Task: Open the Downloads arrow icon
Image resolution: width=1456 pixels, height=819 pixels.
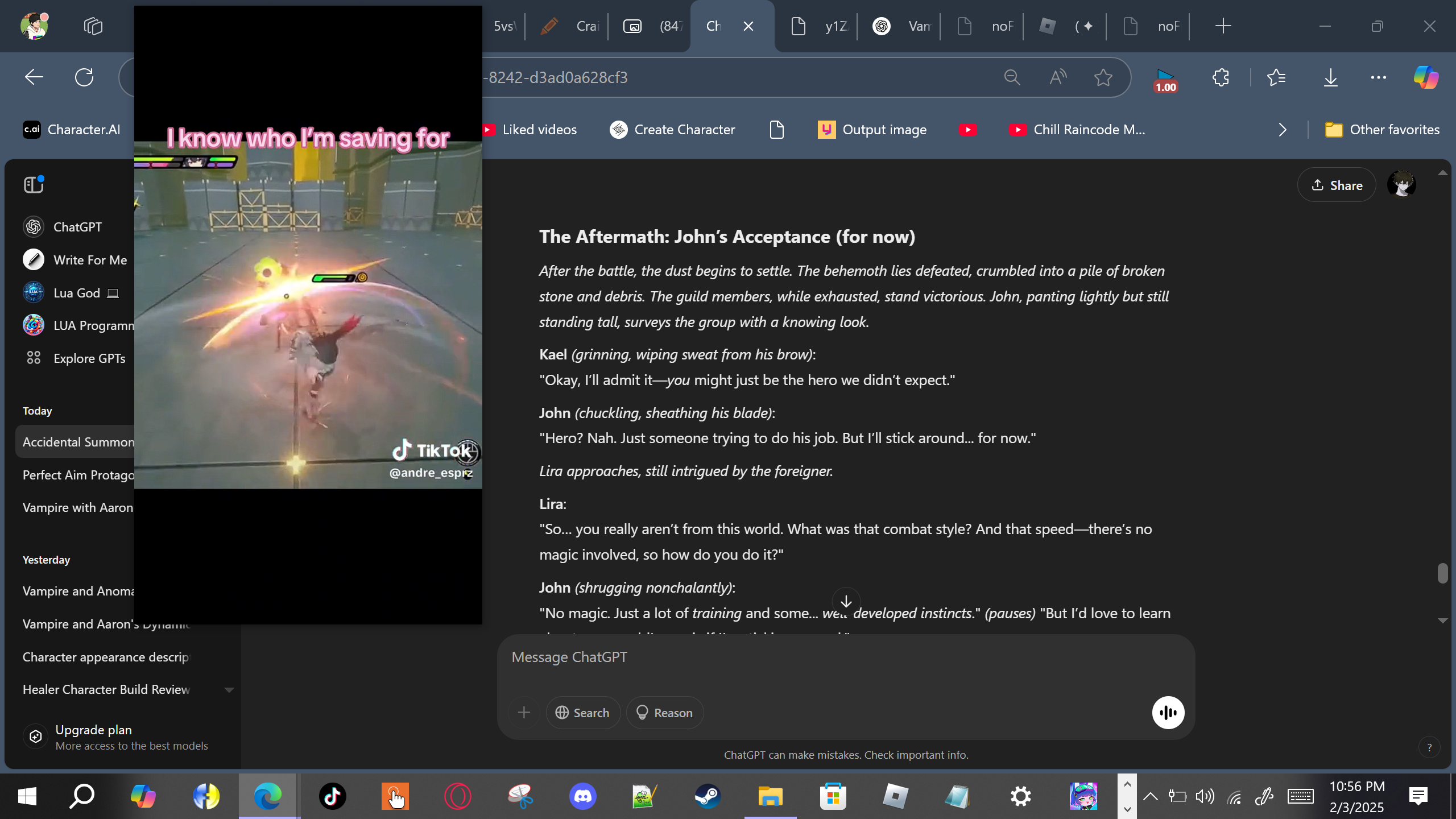Action: 1331,77
